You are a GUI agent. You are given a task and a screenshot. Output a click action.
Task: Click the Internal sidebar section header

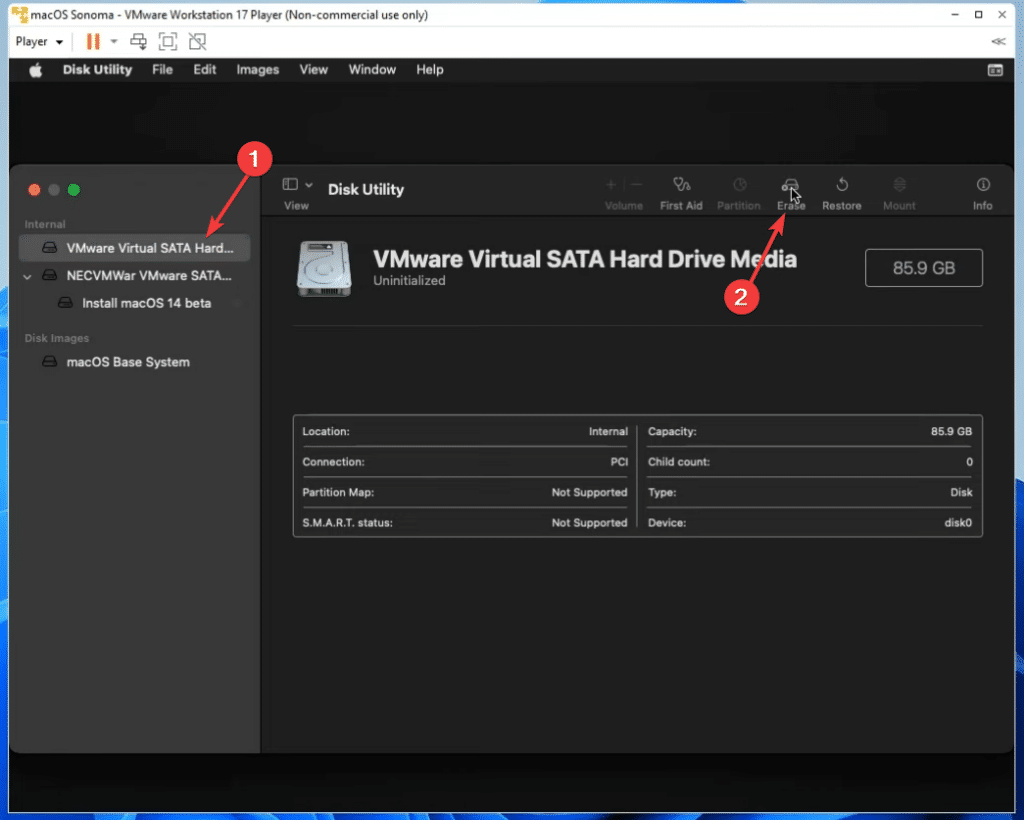click(x=45, y=225)
